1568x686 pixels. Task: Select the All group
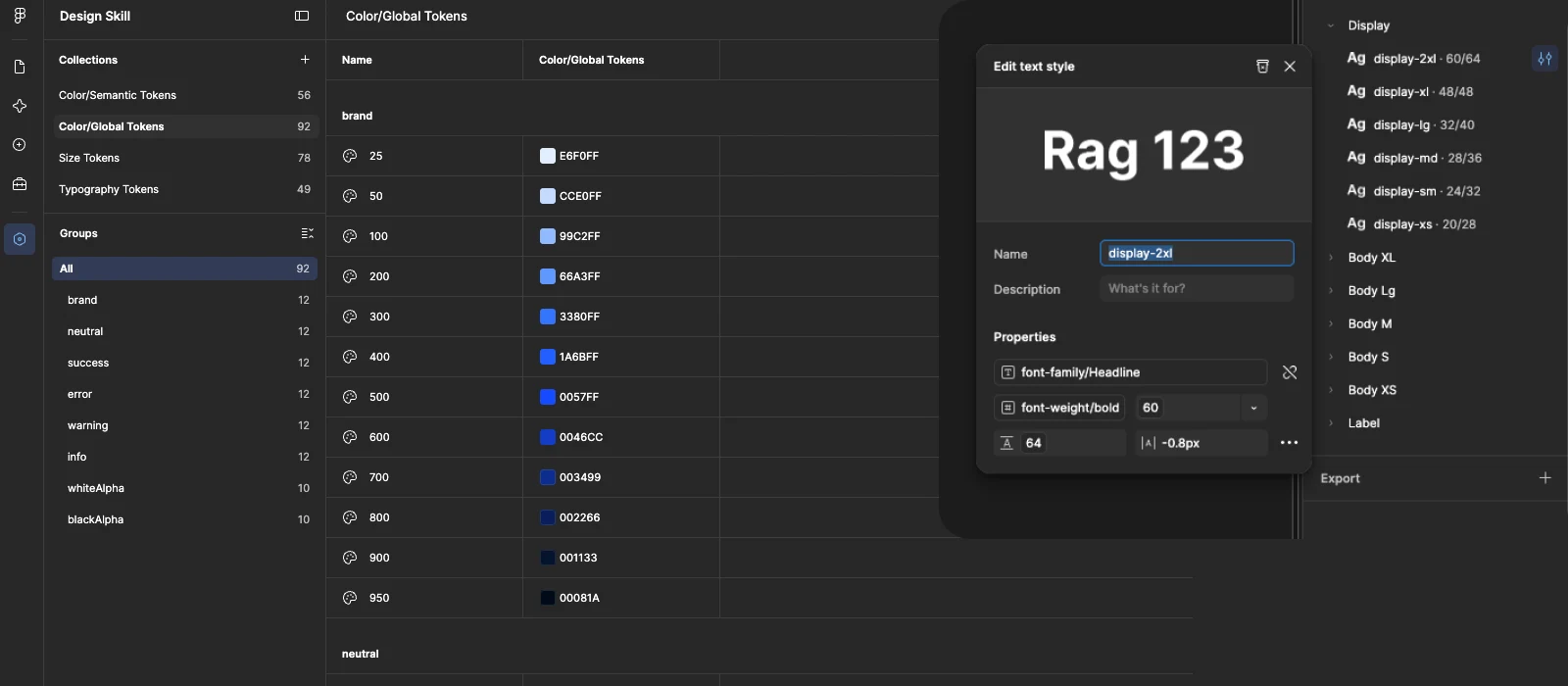click(x=184, y=269)
